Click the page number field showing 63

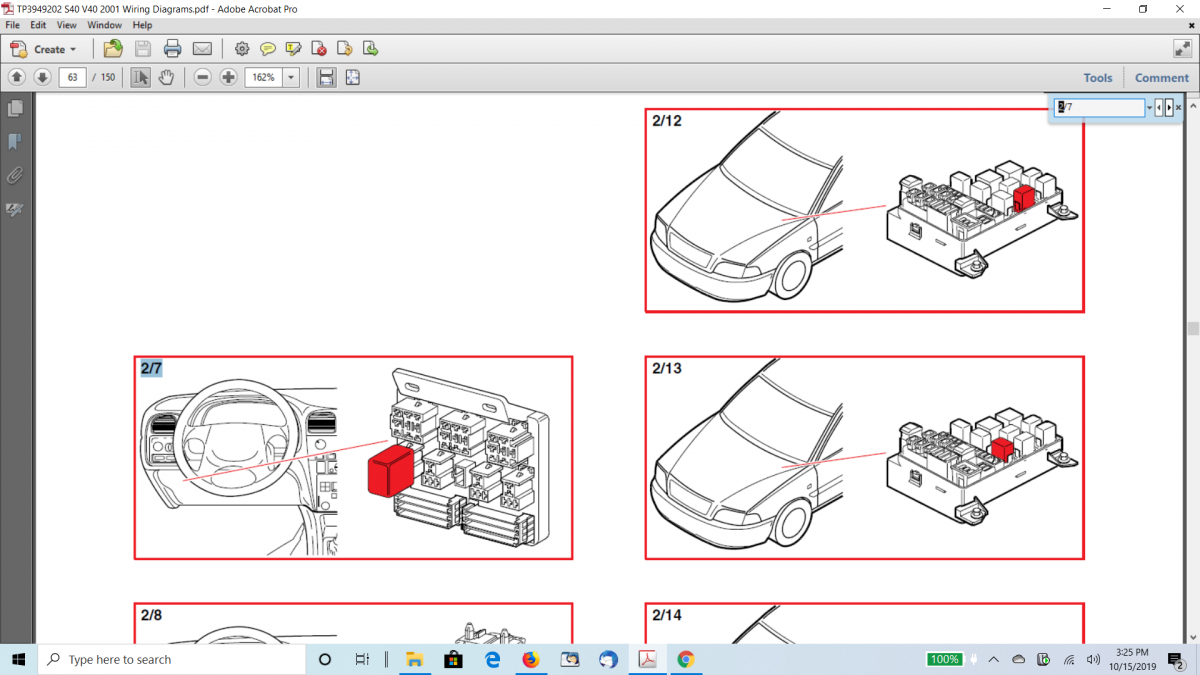click(72, 77)
